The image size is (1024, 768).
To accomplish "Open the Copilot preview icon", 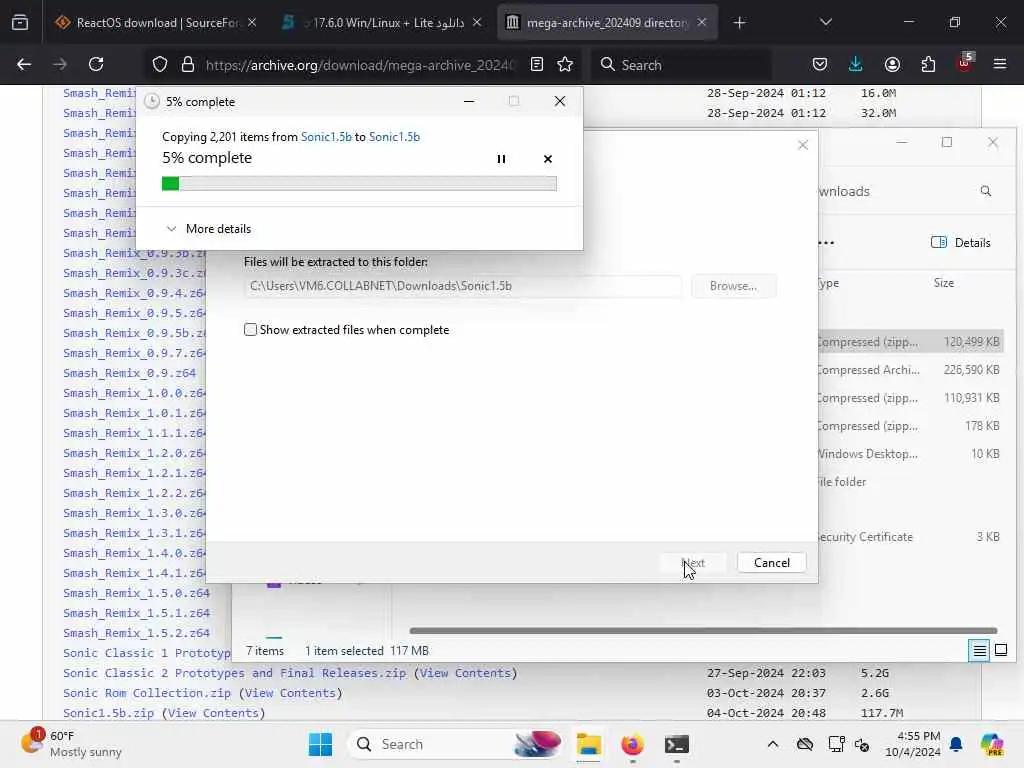I will (x=992, y=744).
